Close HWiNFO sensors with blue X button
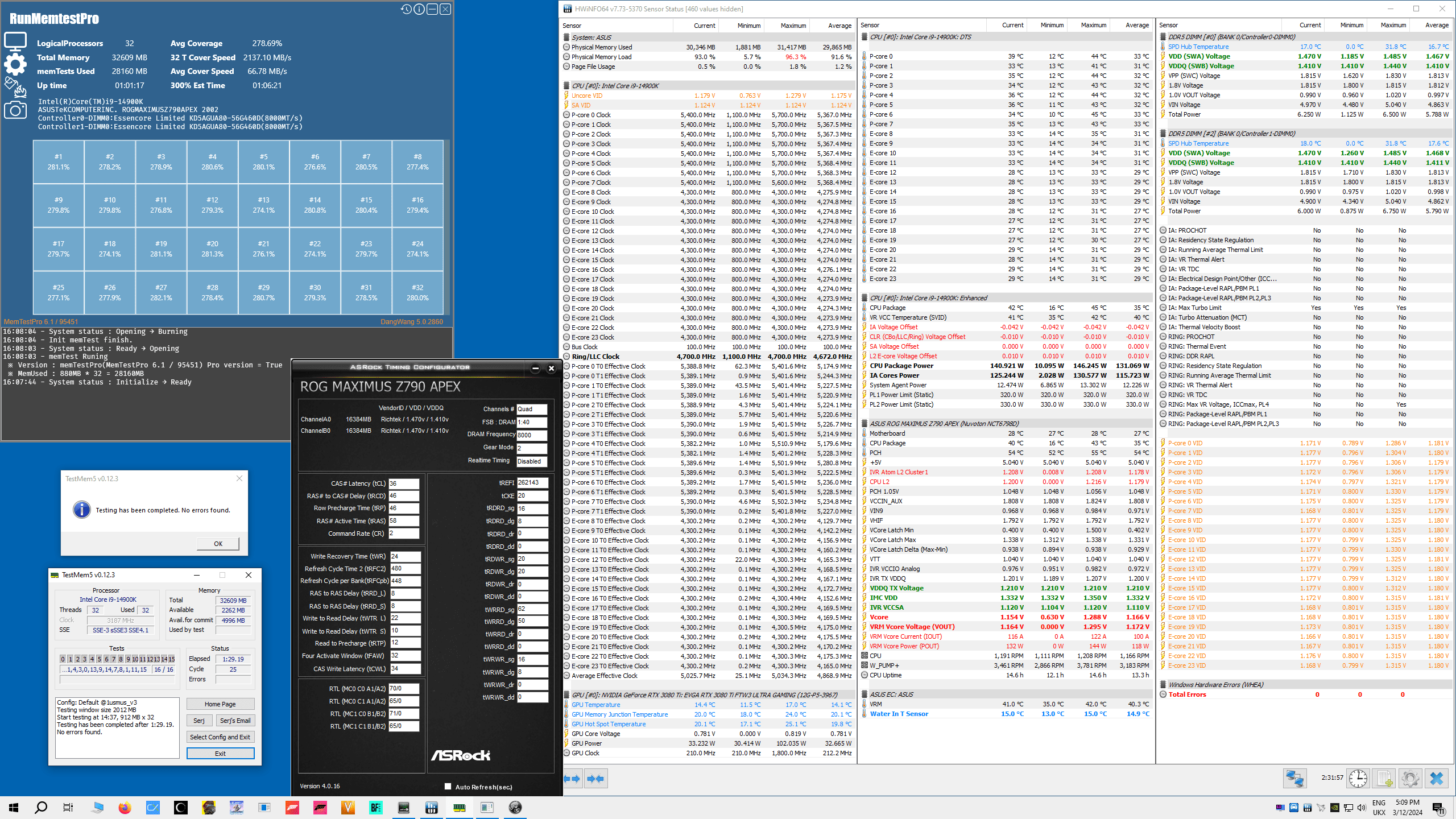1456x819 pixels. pos(1437,778)
